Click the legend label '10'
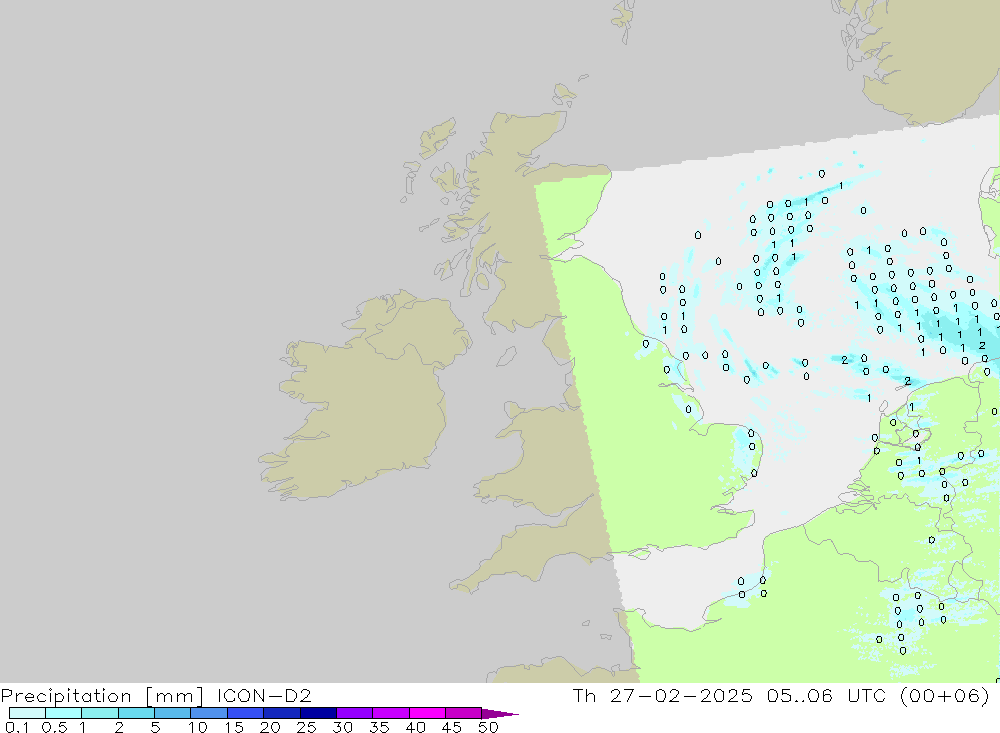 [197, 727]
